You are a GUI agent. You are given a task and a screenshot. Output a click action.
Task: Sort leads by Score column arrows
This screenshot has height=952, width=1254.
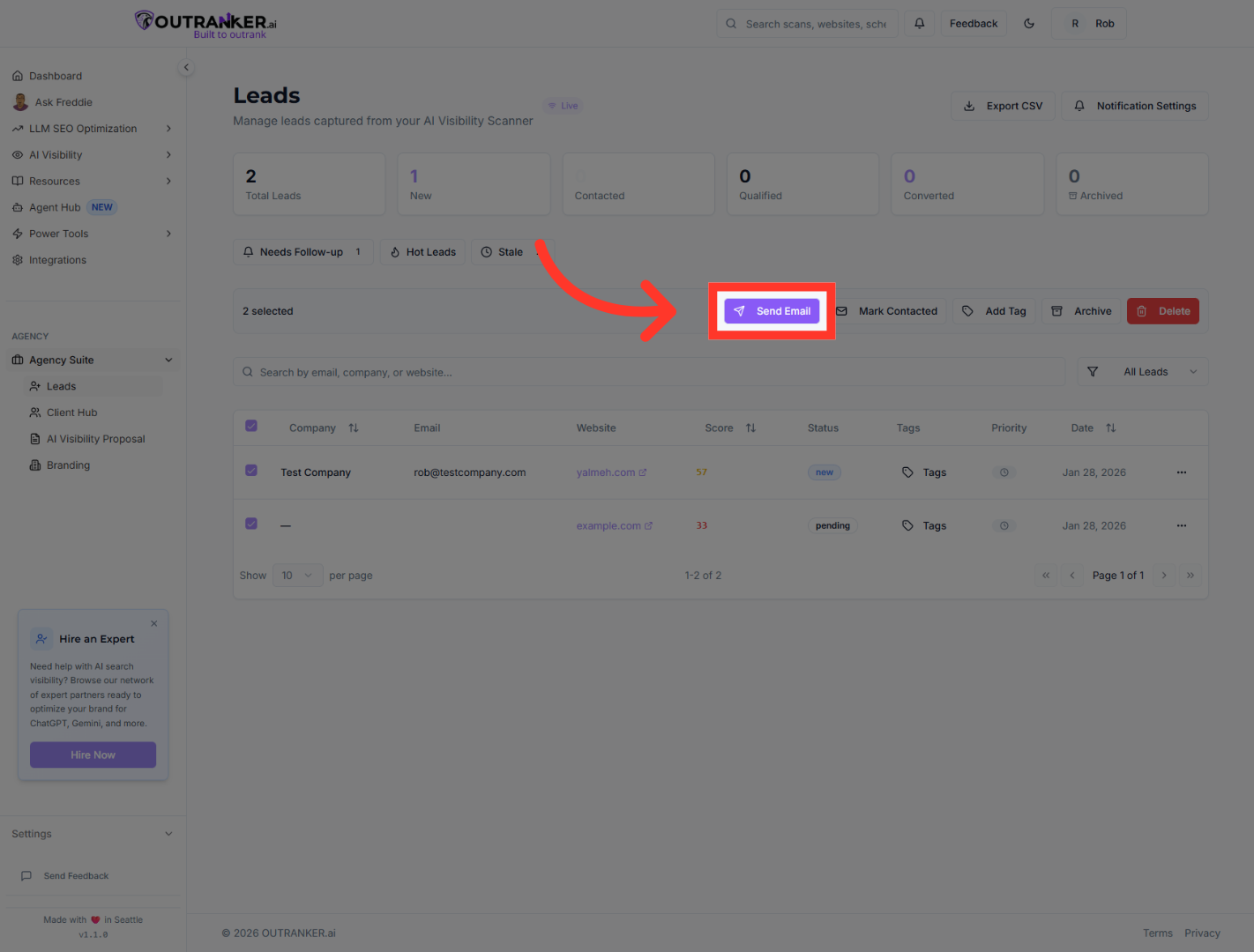coord(751,428)
